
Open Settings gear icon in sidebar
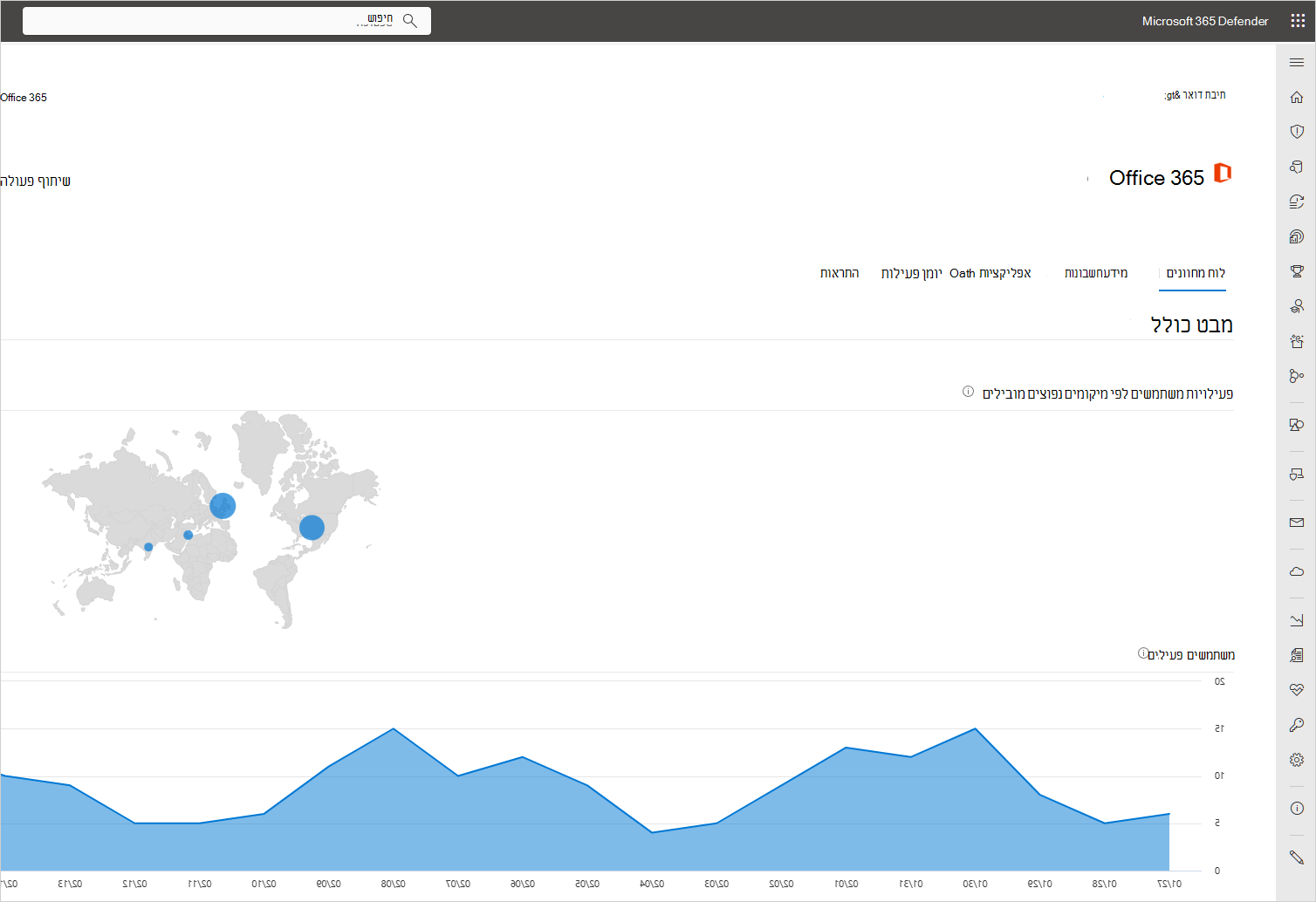1297,760
